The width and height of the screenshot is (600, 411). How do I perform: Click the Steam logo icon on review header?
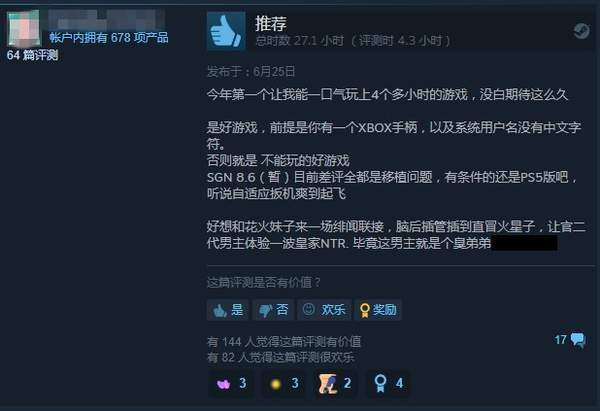click(x=581, y=31)
